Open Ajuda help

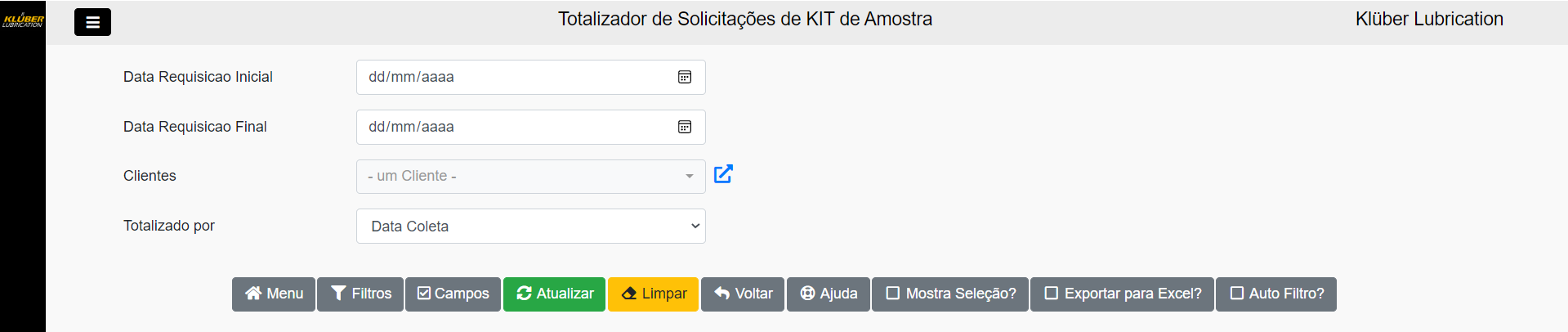pyautogui.click(x=829, y=294)
